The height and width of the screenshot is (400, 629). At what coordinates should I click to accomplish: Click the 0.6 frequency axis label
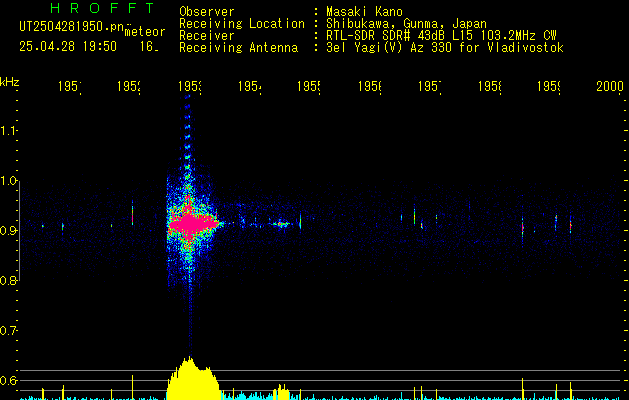coord(8,380)
